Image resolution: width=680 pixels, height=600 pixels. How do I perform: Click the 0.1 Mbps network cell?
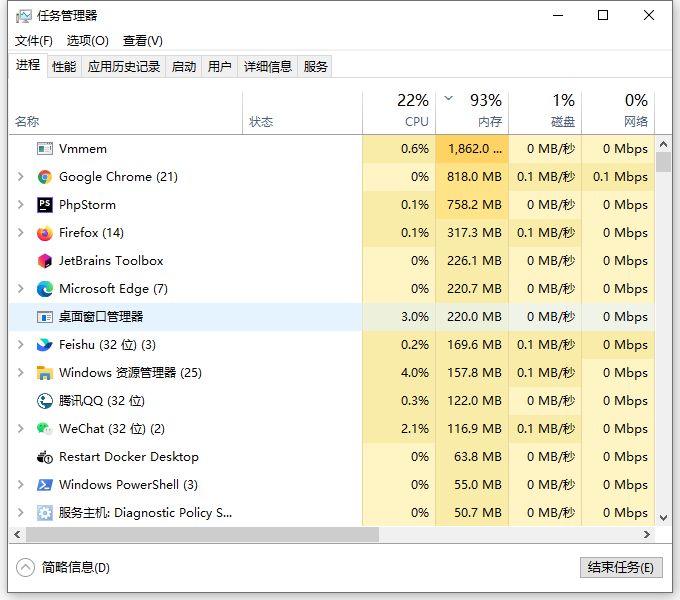[x=618, y=177]
